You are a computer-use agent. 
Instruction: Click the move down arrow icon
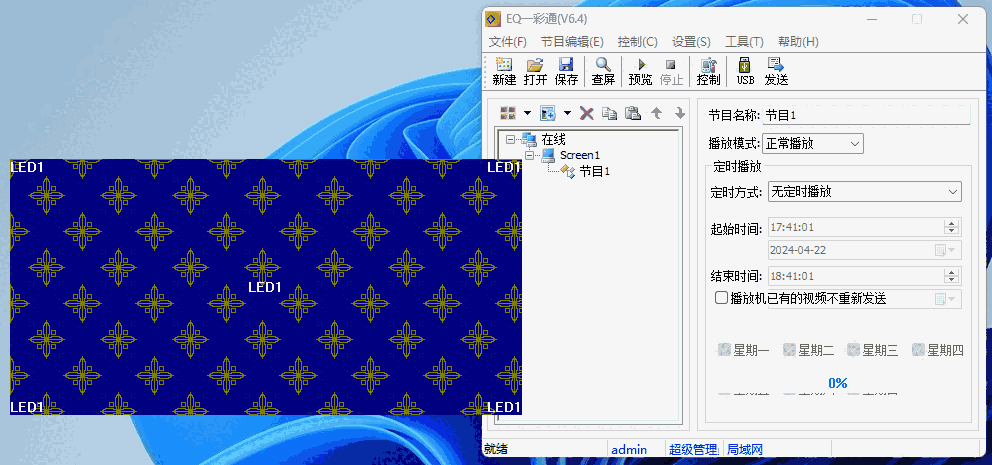(x=680, y=113)
